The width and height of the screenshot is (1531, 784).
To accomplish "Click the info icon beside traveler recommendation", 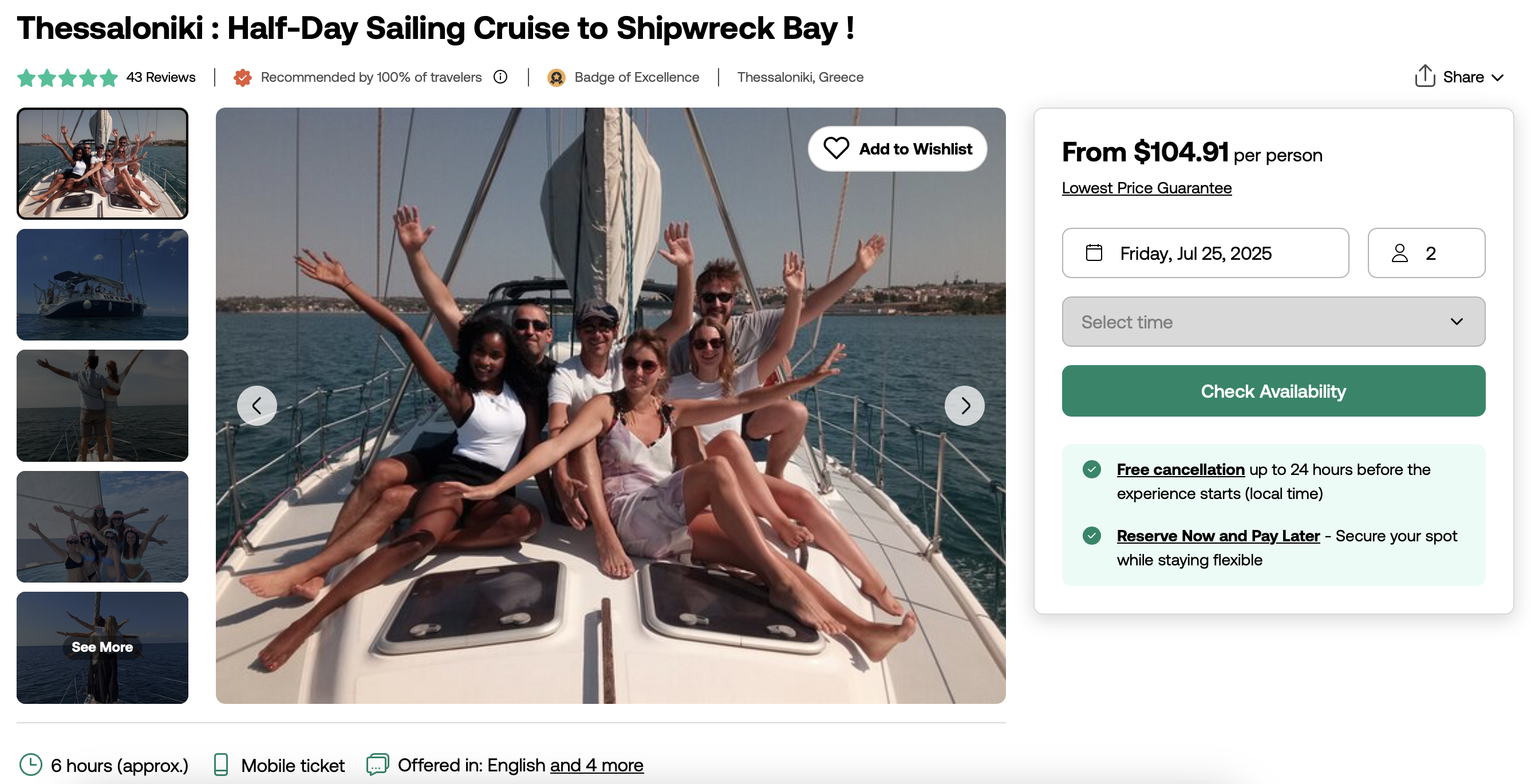I will (x=500, y=77).
